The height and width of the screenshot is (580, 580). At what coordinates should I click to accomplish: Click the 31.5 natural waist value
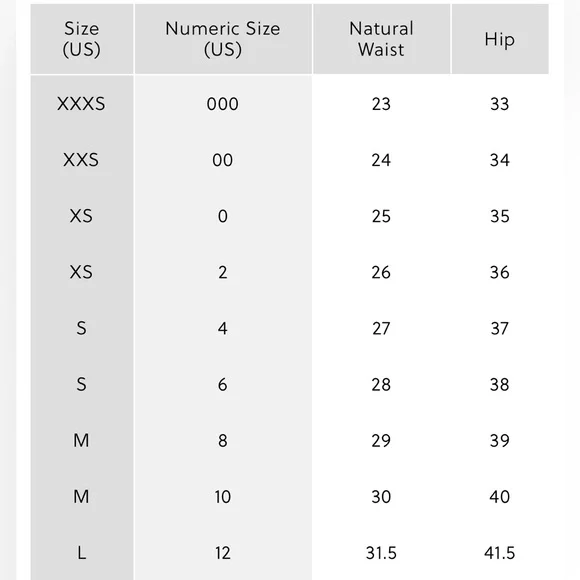coord(381,553)
